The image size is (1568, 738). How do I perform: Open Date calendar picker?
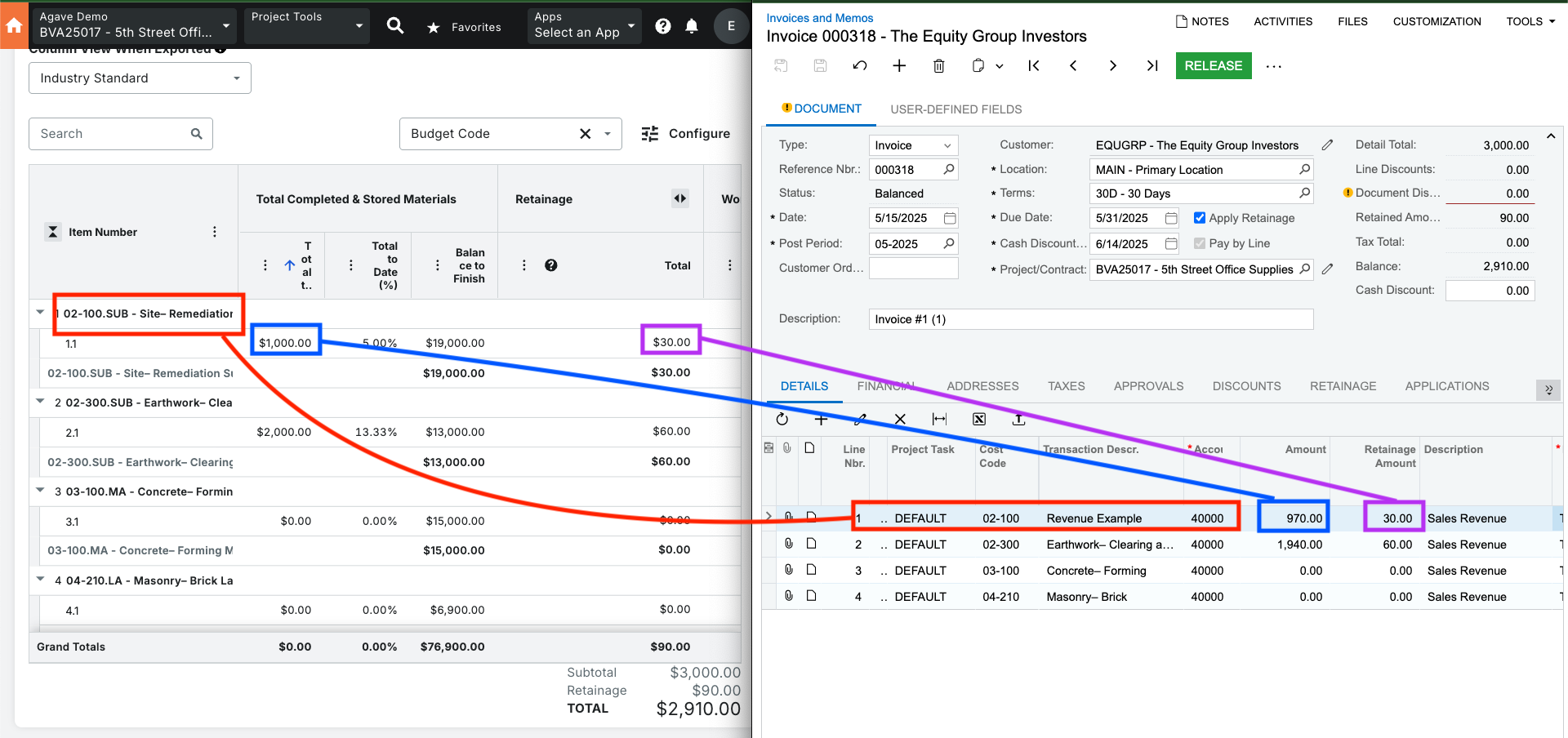tap(950, 218)
